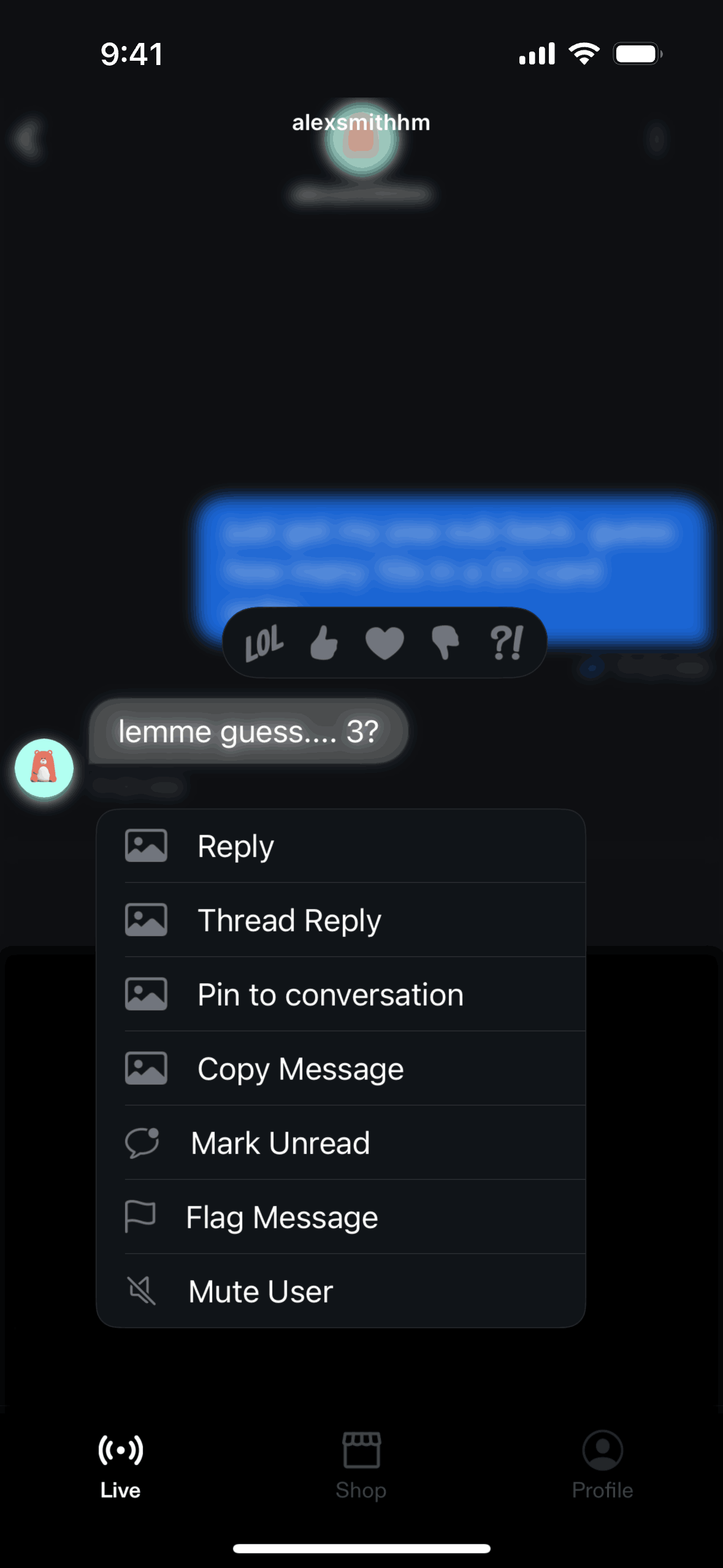723x1568 pixels.
Task: Click the image icon beside Reply
Action: [146, 846]
